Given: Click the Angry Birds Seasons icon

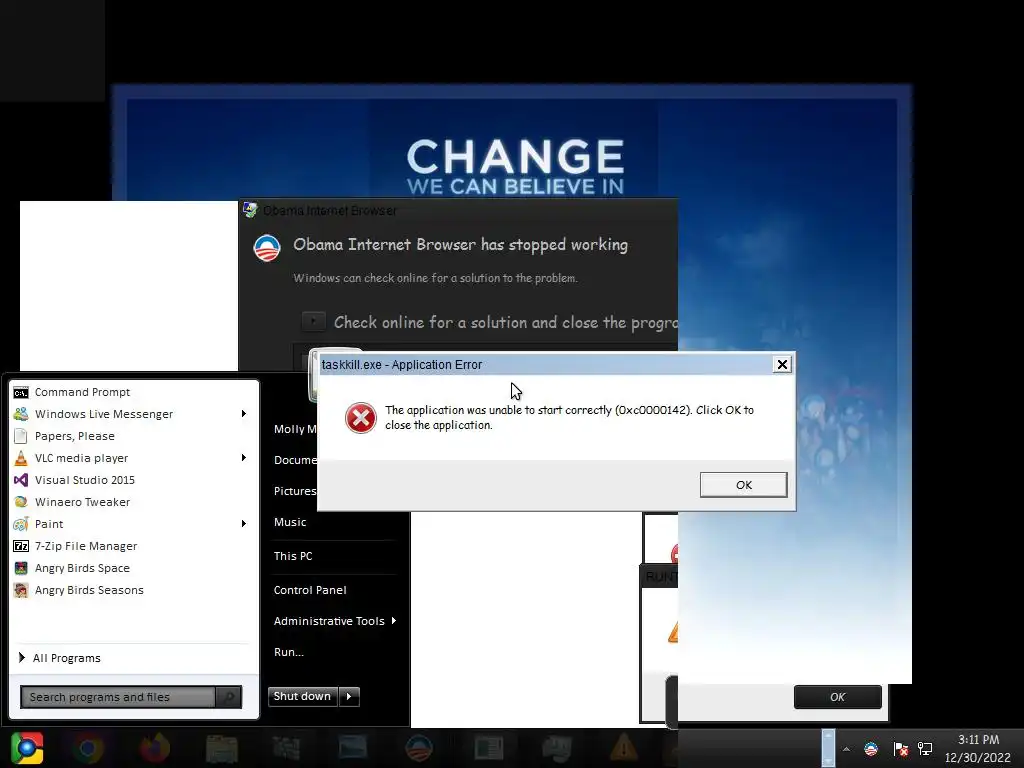Looking at the screenshot, I should coord(21,590).
